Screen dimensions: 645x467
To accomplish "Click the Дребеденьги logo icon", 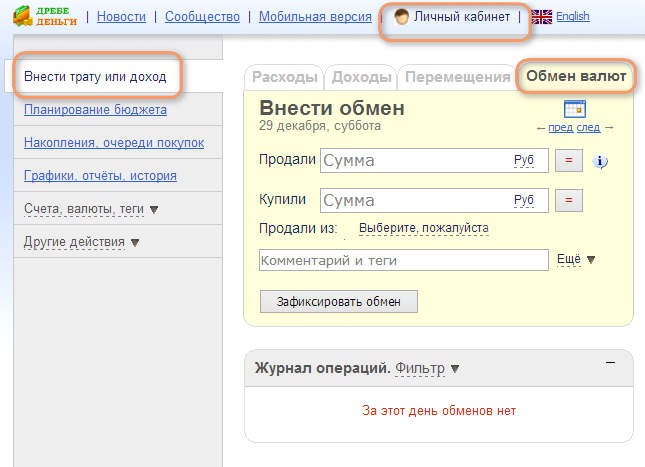I will (23, 16).
